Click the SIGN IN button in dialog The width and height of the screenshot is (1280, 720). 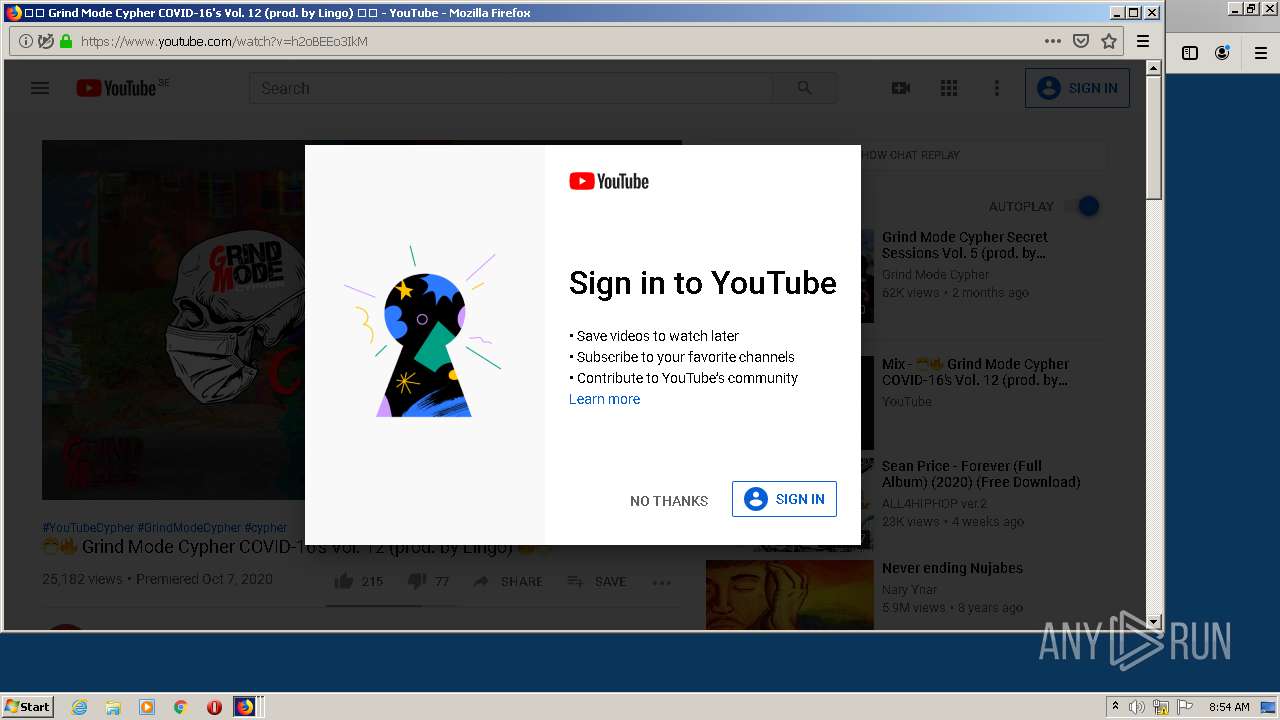pos(784,499)
